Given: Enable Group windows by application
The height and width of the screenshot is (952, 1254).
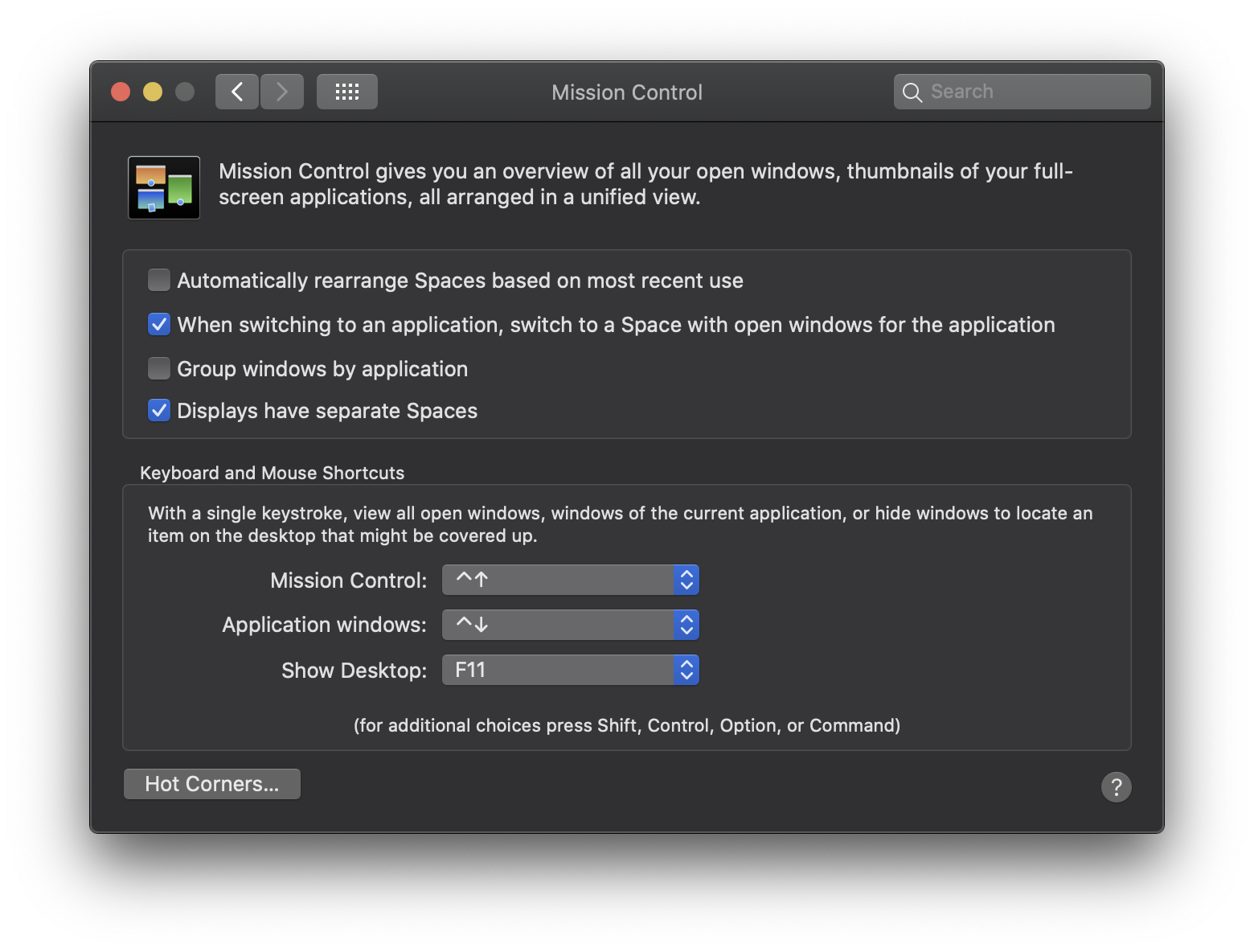Looking at the screenshot, I should [x=158, y=368].
